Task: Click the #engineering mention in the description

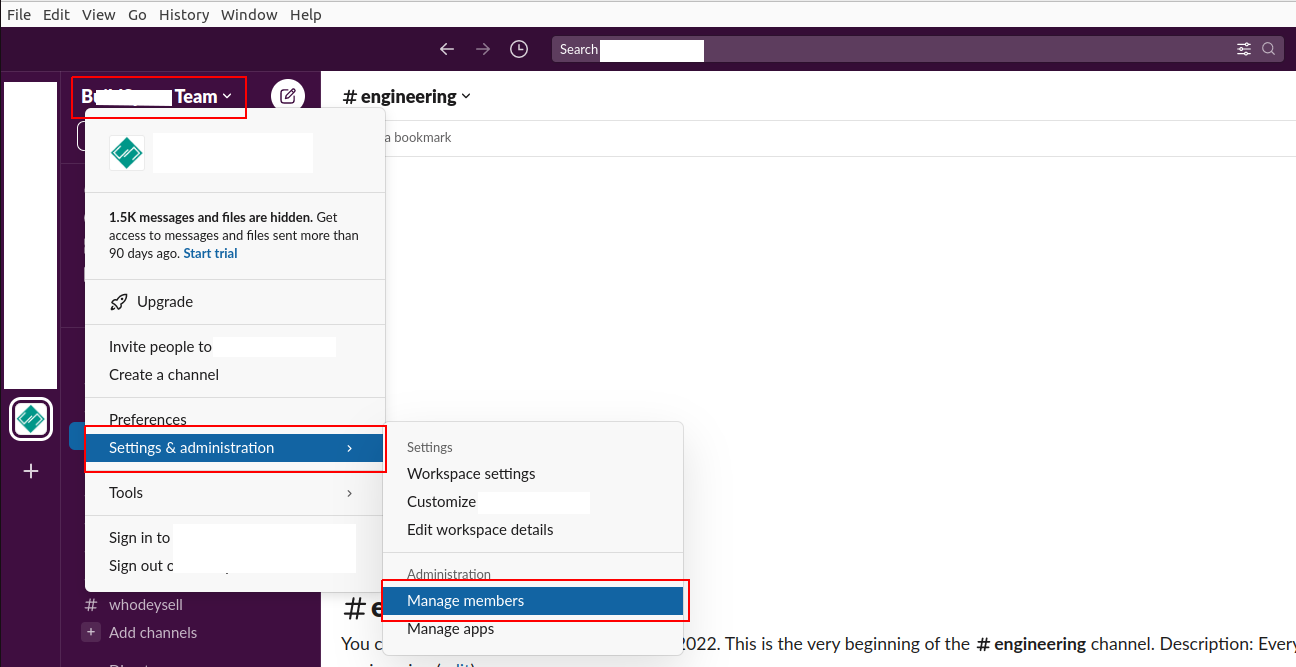Action: (x=1031, y=644)
